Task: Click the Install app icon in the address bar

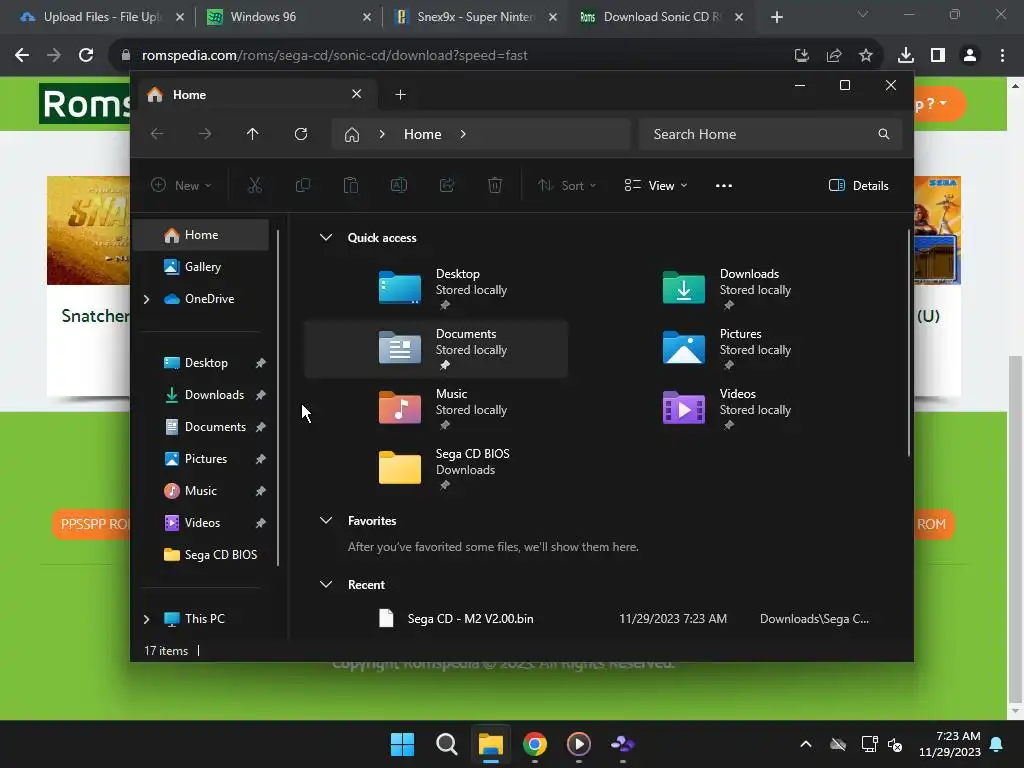Action: (802, 56)
